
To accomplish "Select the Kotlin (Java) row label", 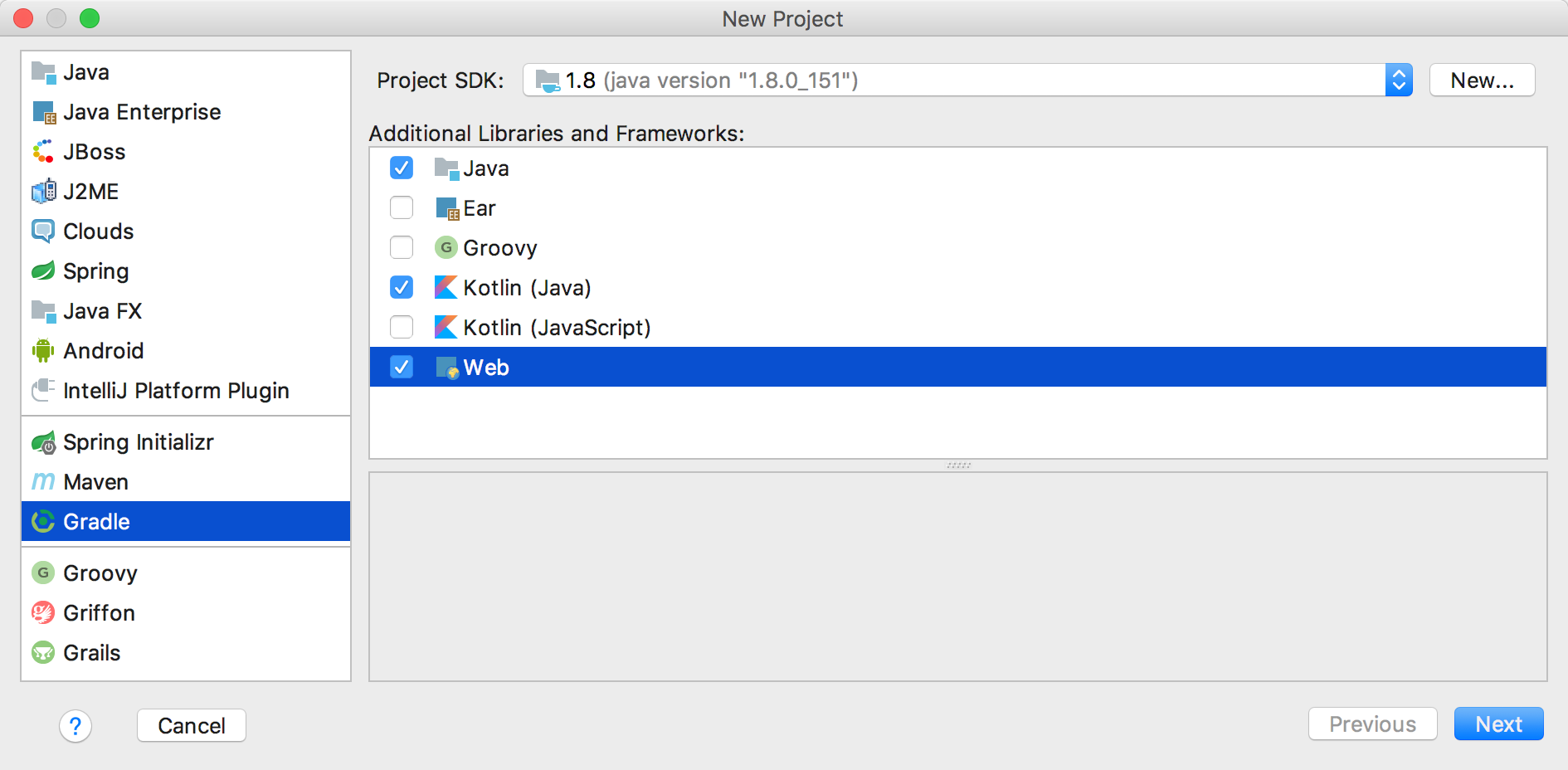I will (527, 288).
